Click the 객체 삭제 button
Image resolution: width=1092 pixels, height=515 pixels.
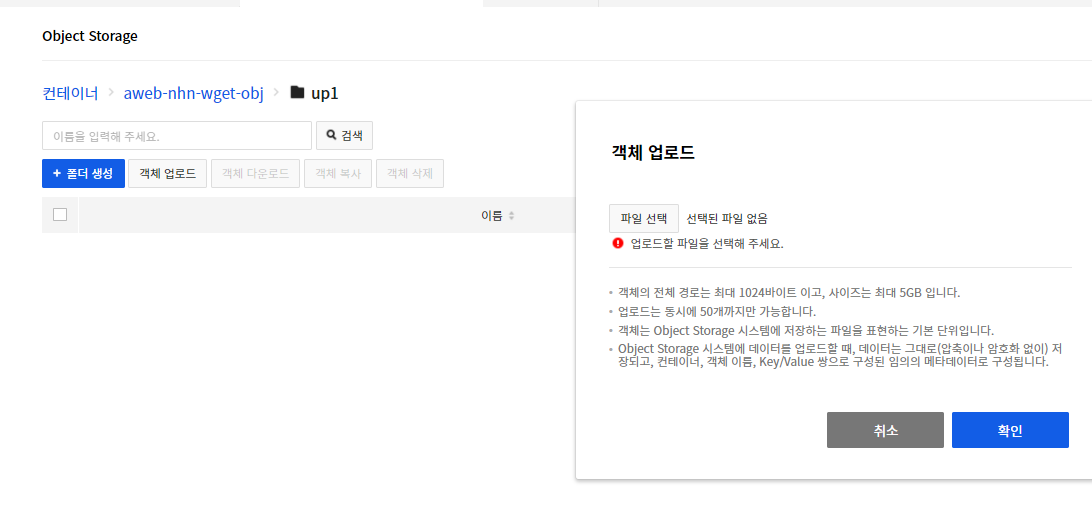coord(410,174)
